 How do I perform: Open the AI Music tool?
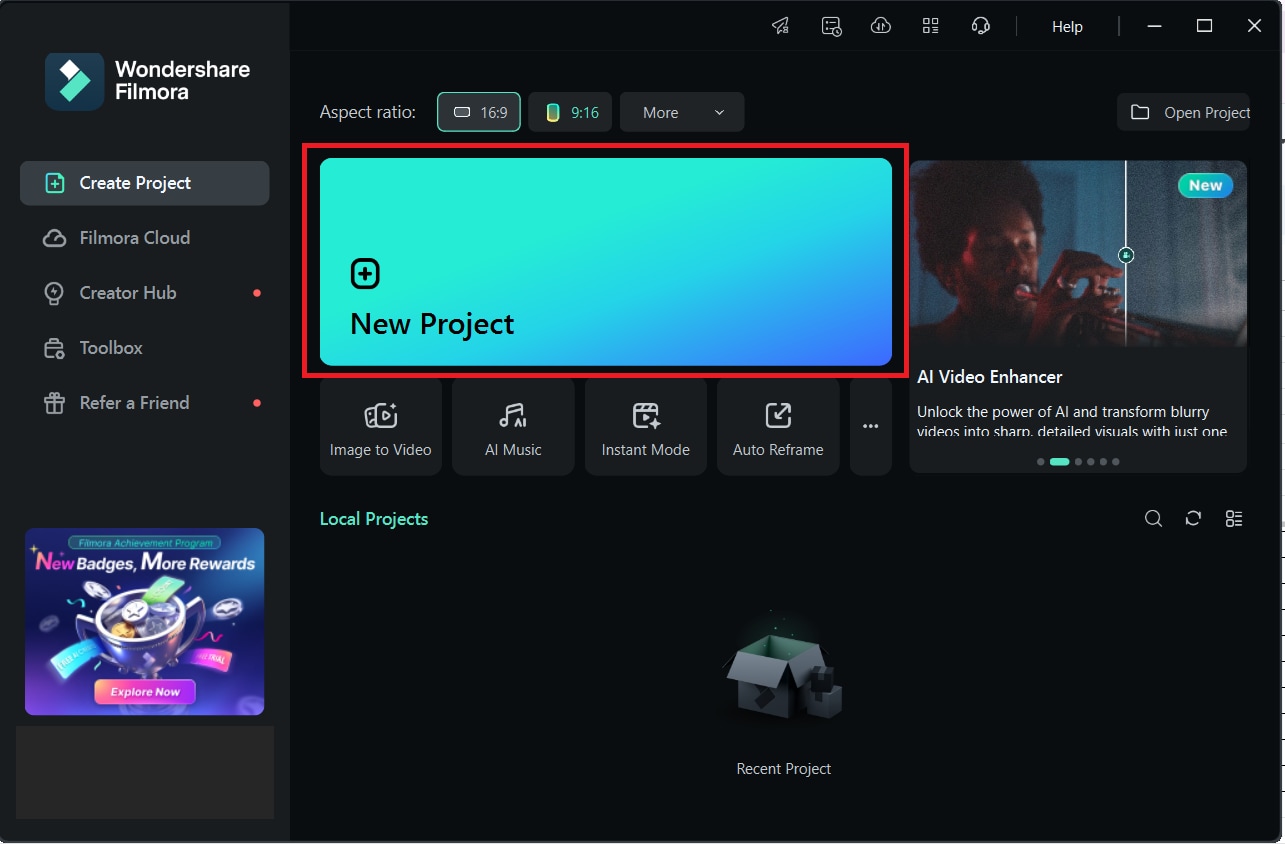513,427
